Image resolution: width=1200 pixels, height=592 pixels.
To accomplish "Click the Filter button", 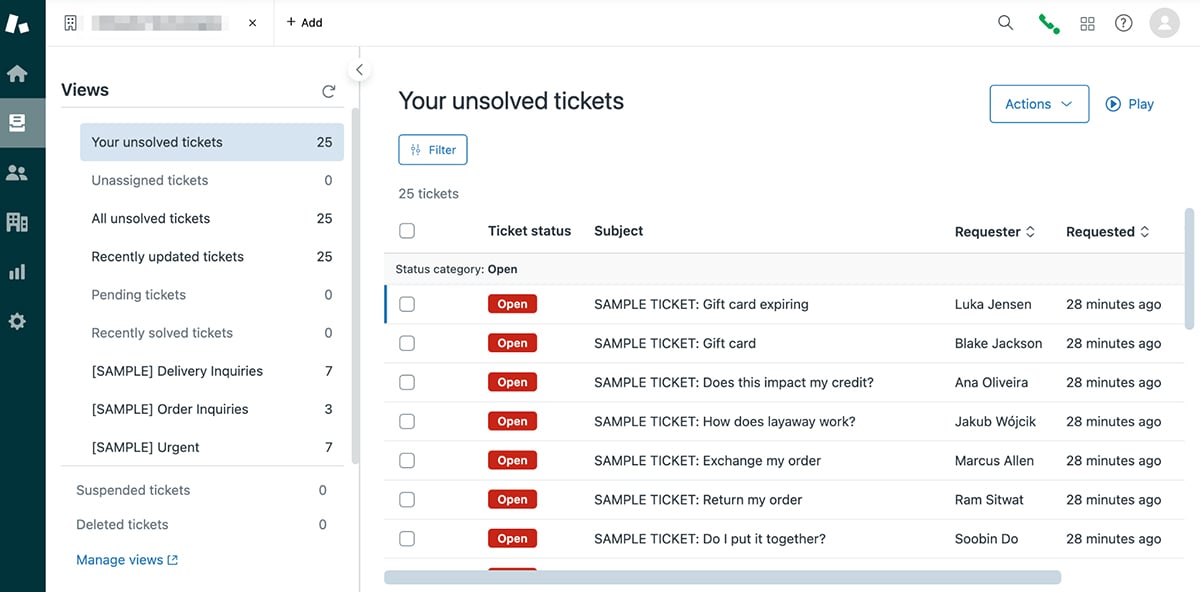I will pyautogui.click(x=432, y=149).
